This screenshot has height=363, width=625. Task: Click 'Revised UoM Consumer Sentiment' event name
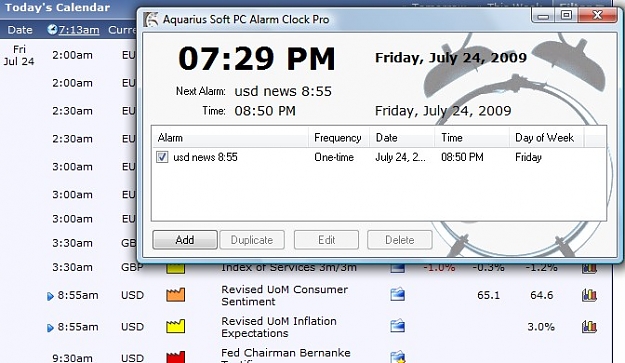tap(285, 295)
